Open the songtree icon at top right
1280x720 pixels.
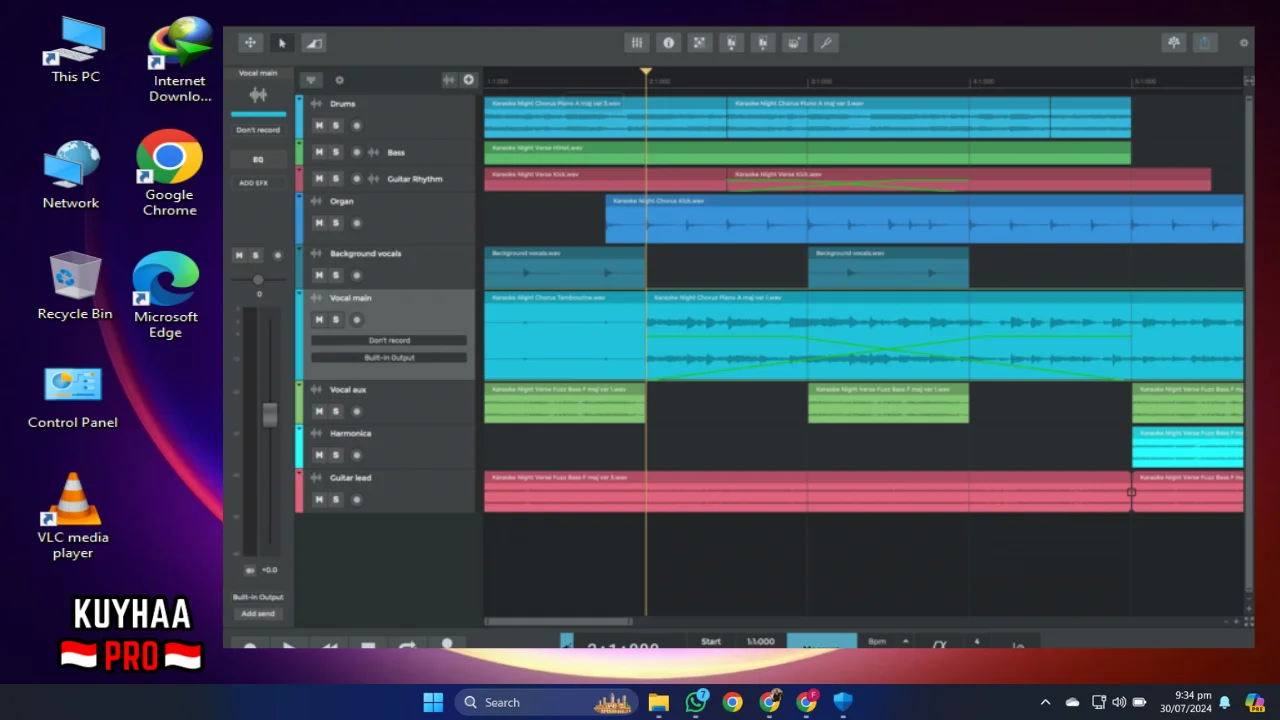[x=1174, y=43]
